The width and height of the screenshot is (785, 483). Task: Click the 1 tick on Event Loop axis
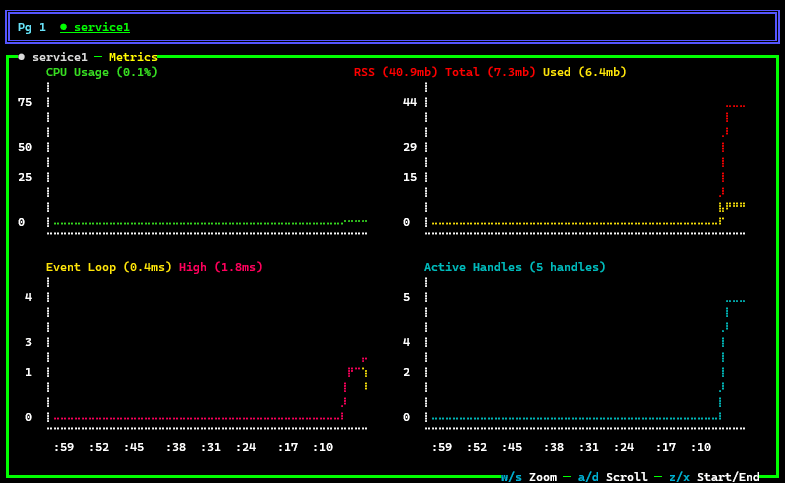tap(29, 372)
